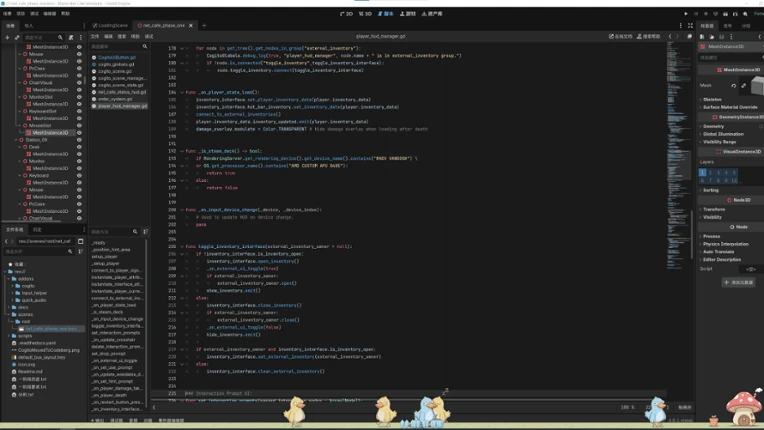The image size is (764, 430).
Task: Save resource icon in Inspector toolbar
Action: pyautogui.click(x=721, y=37)
